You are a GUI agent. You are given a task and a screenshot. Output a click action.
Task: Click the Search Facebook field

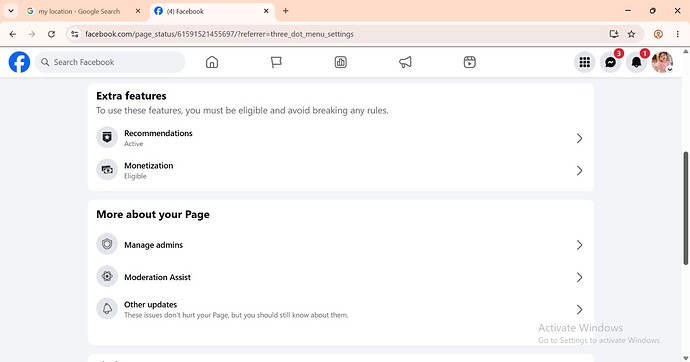tap(110, 62)
